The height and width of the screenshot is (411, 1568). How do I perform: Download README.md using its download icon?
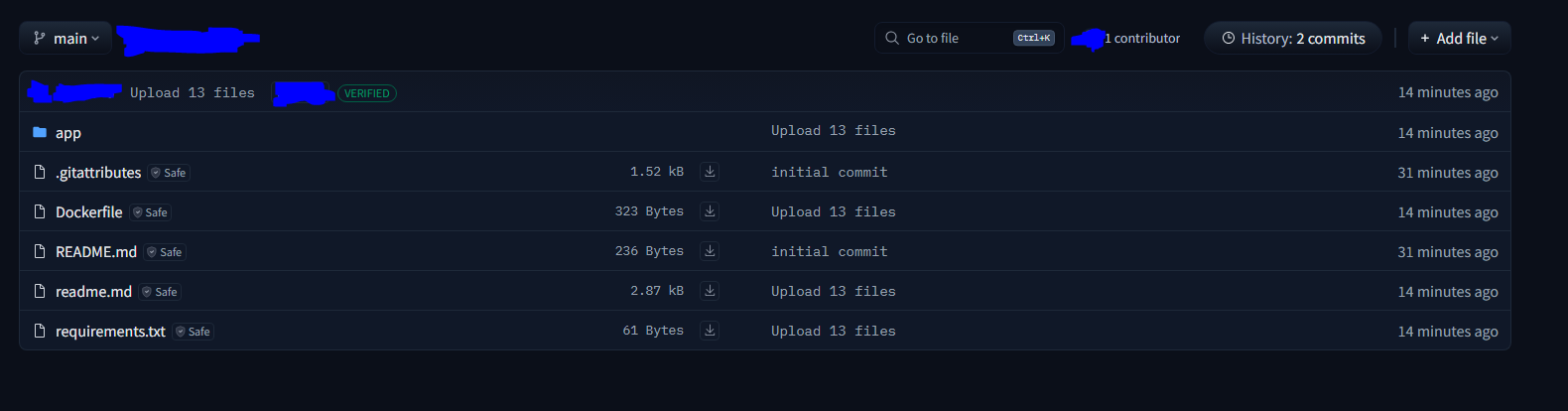pos(710,251)
